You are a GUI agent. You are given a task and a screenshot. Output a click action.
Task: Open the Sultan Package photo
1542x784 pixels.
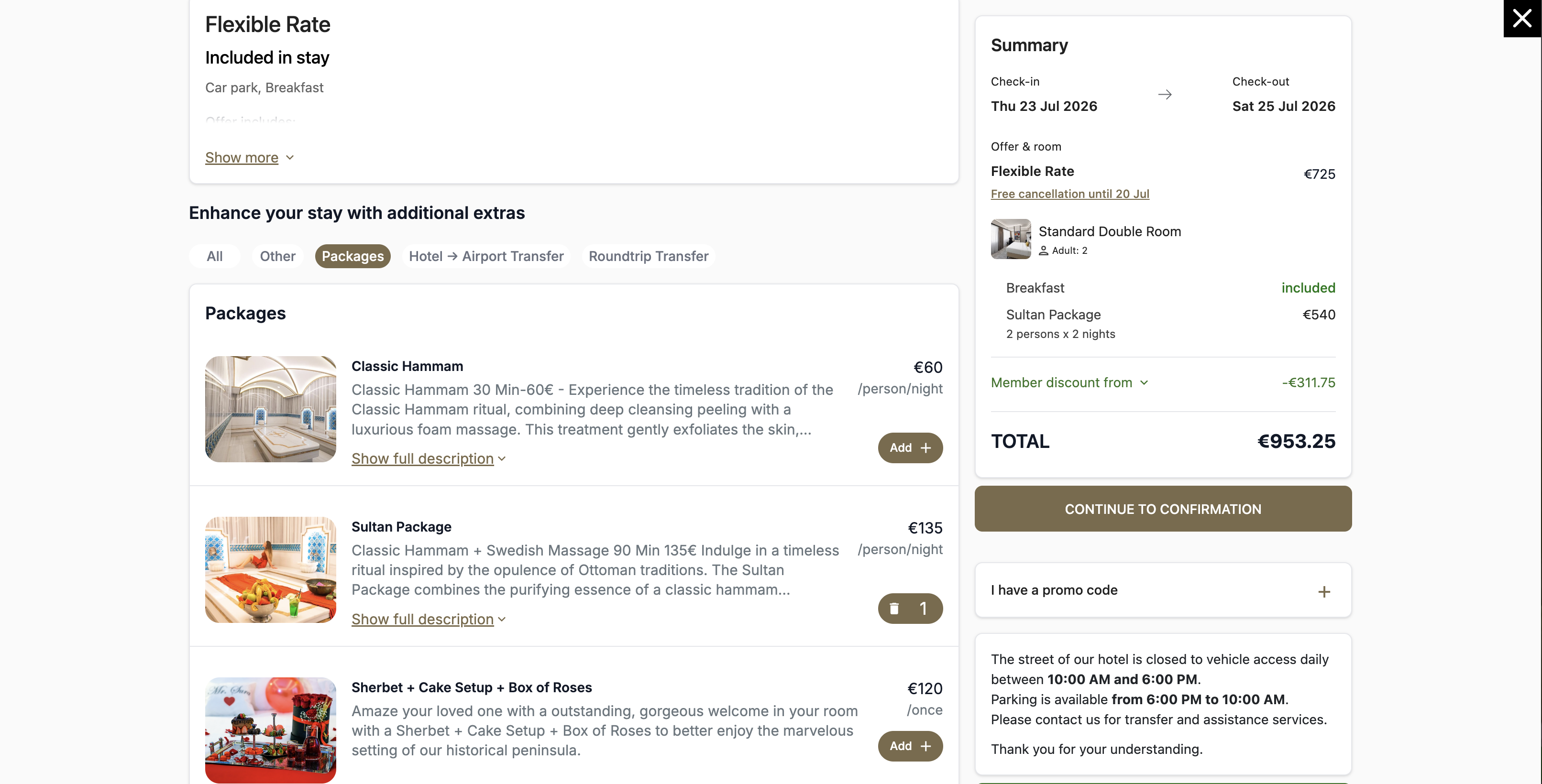(271, 570)
